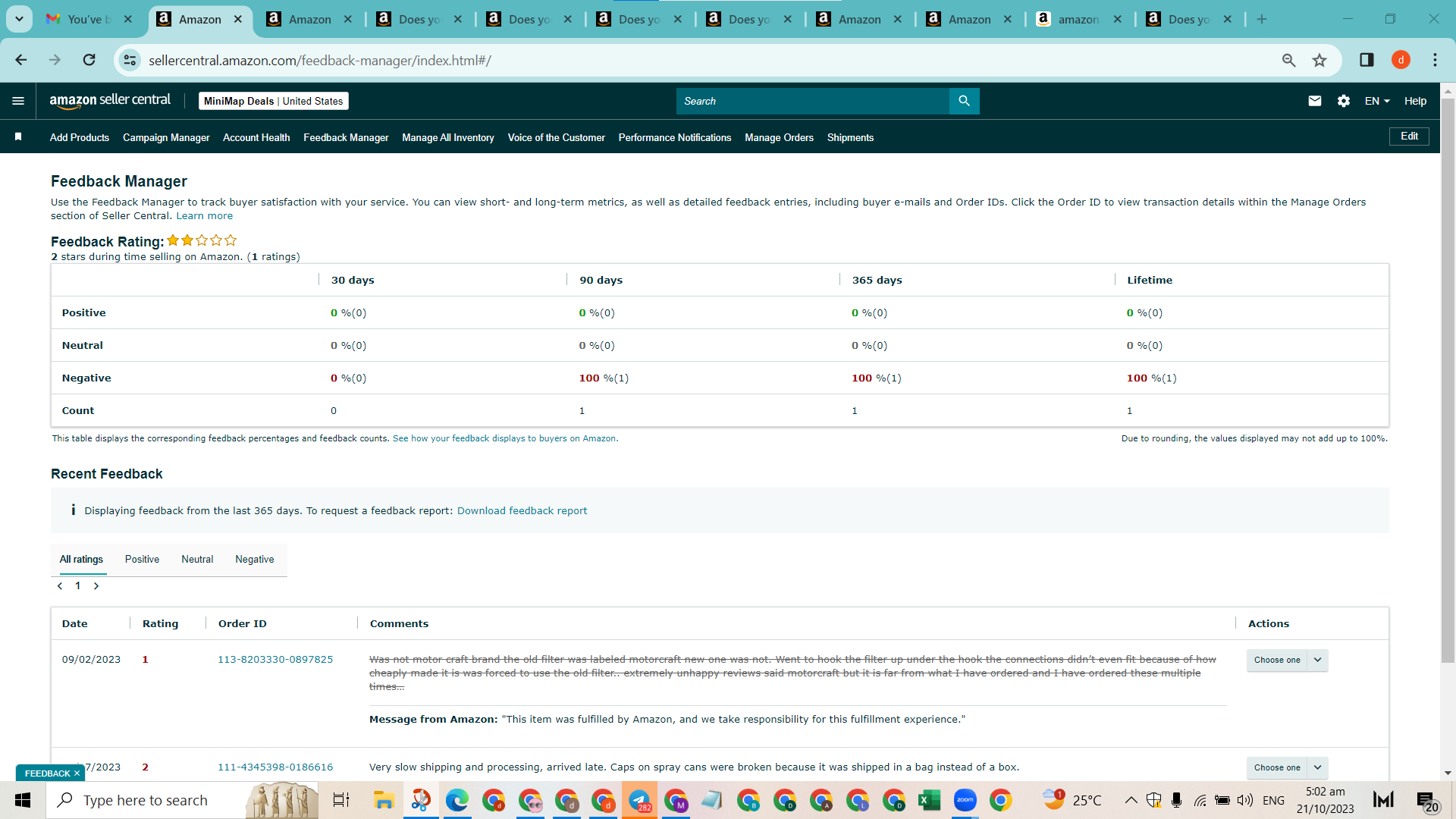Show hidden system tray icons
The image size is (1456, 819).
(x=1131, y=800)
